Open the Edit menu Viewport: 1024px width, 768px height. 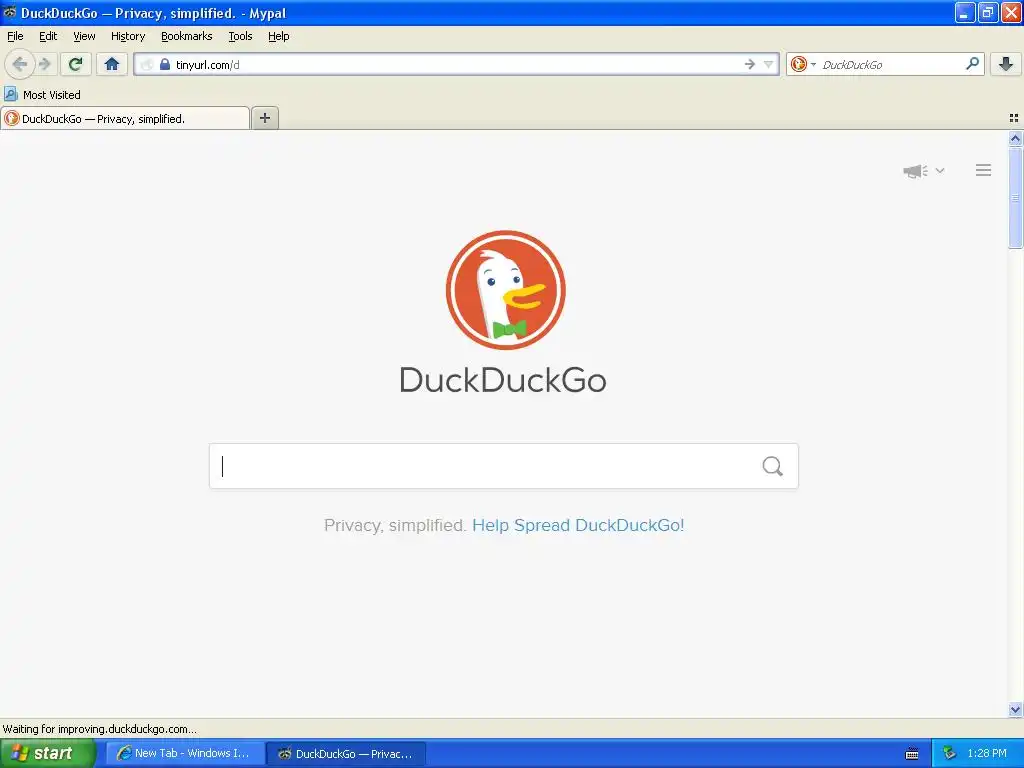tap(48, 36)
